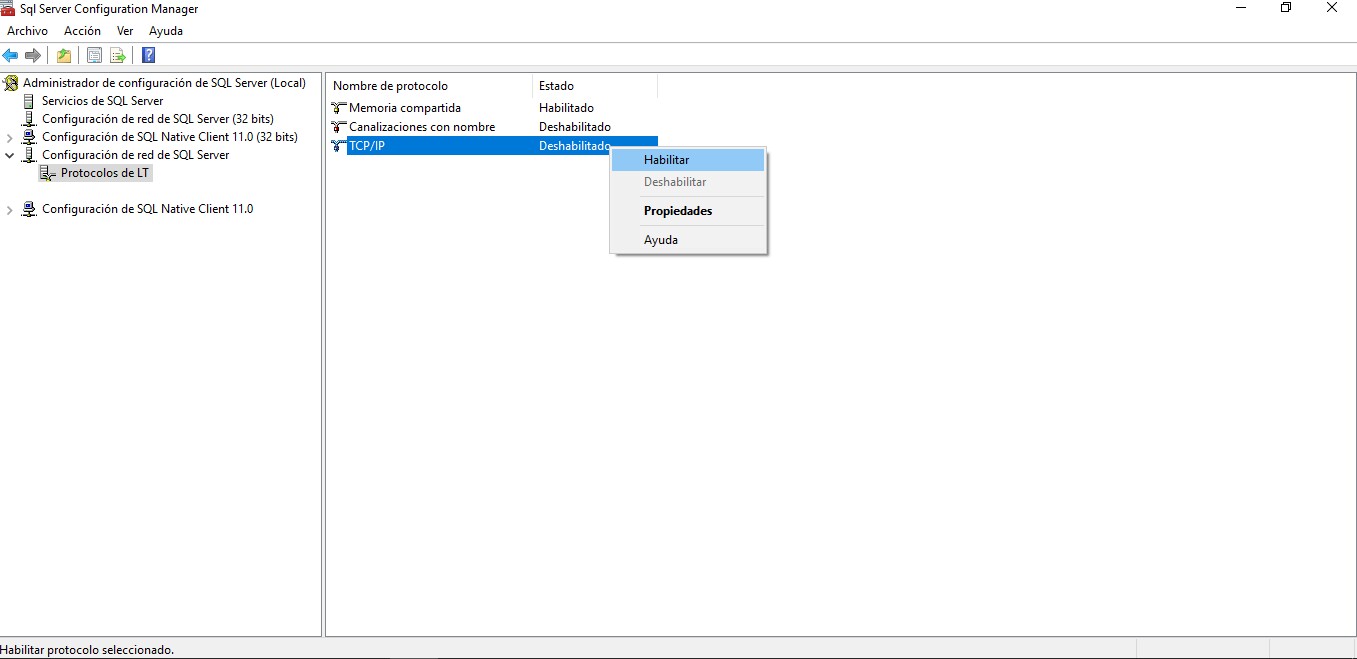Click the Properties toolbar icon
Viewport: 1357px width, 659px height.
tap(95, 55)
